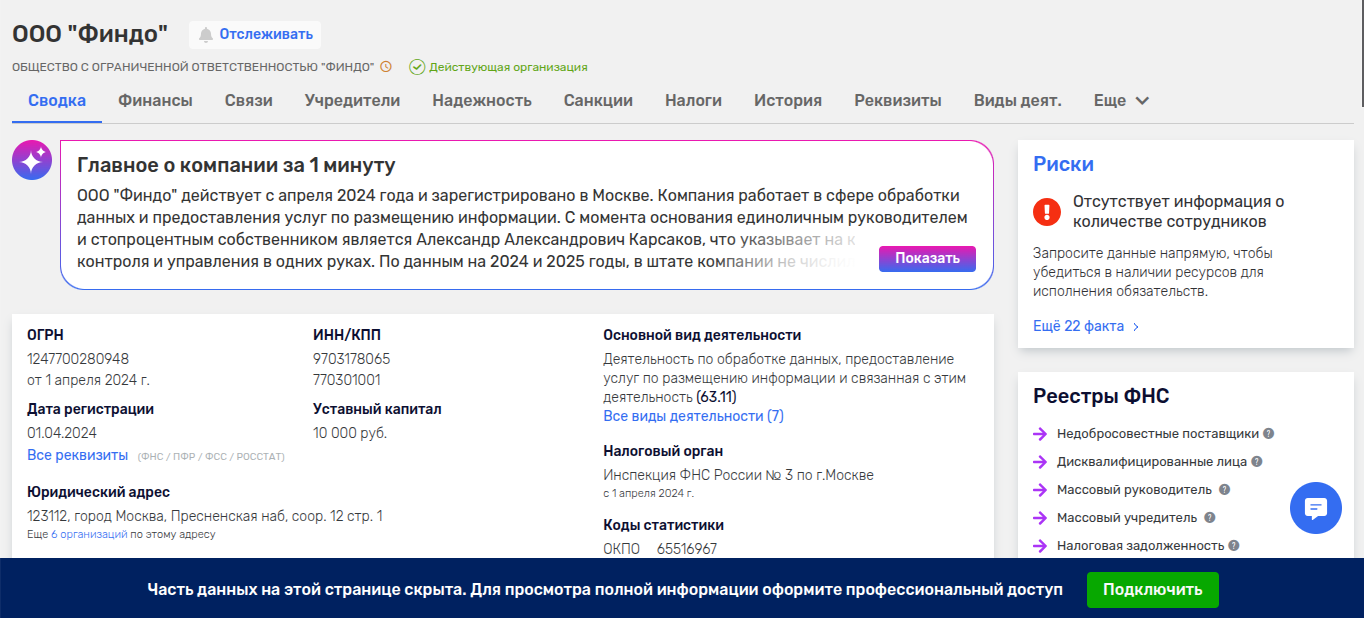
Task: Click arrow icon before Массовый руководитель
Action: pos(1040,490)
